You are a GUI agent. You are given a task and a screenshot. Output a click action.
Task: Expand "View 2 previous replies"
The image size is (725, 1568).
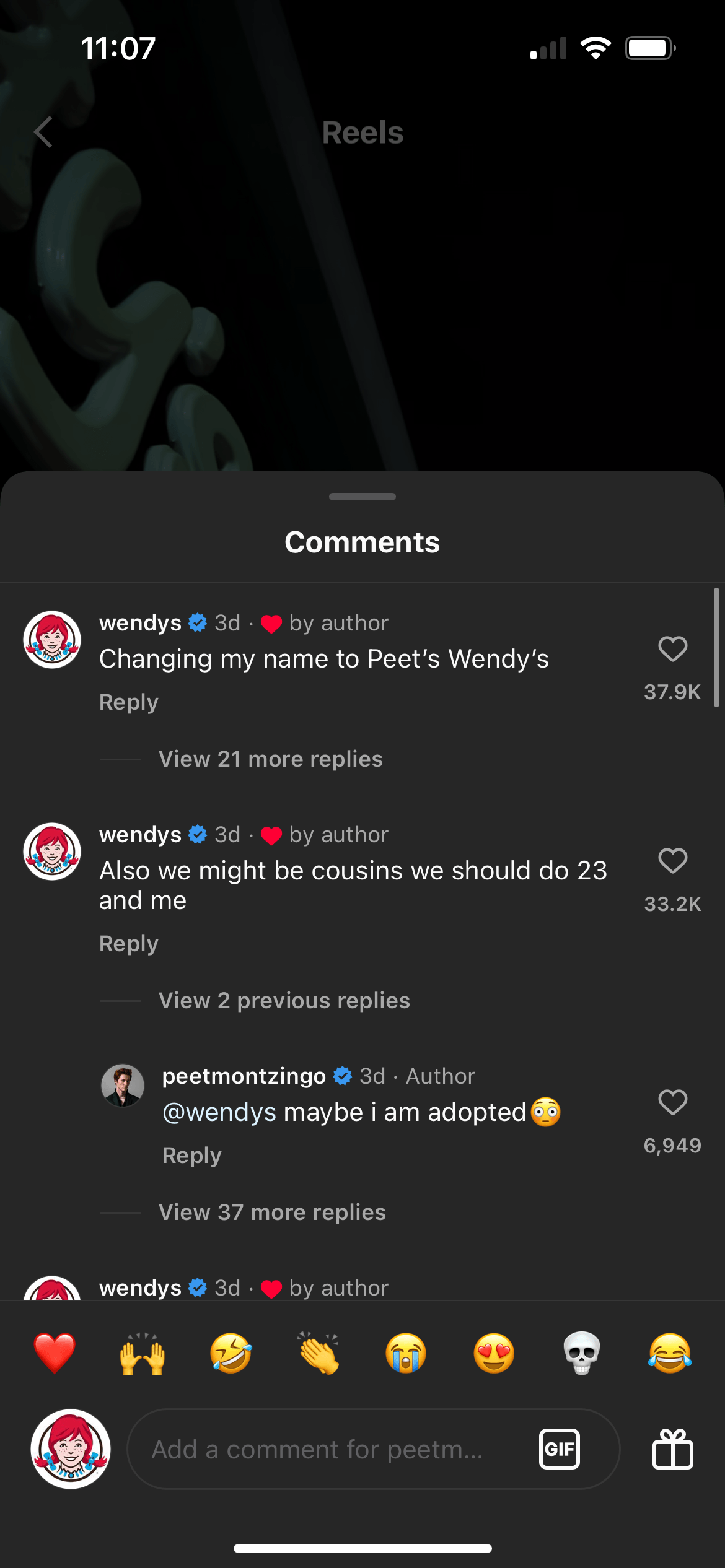point(284,1001)
